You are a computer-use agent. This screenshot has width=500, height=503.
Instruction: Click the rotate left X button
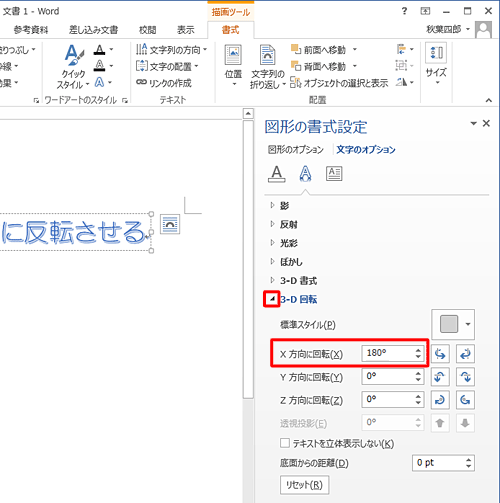[x=440, y=354]
